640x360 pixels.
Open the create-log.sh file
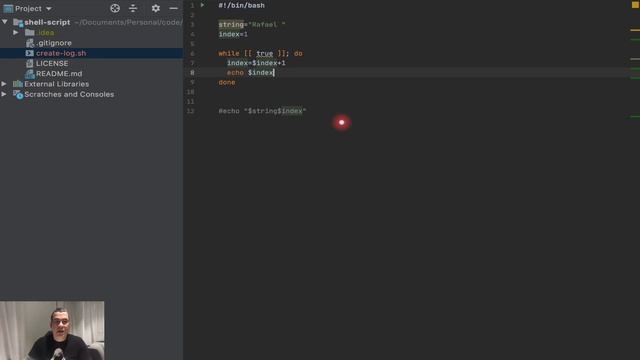point(61,53)
